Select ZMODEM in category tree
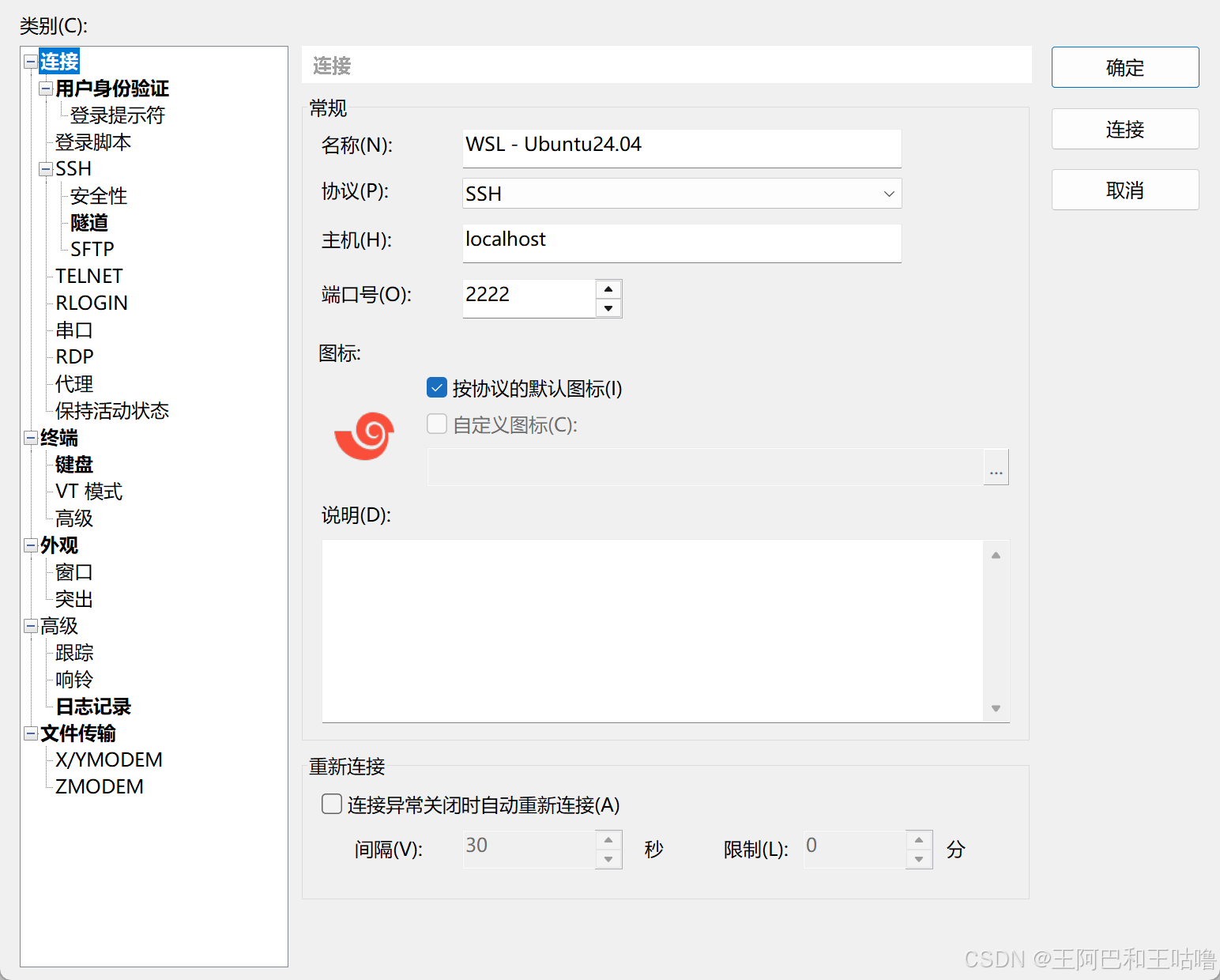 [x=100, y=787]
